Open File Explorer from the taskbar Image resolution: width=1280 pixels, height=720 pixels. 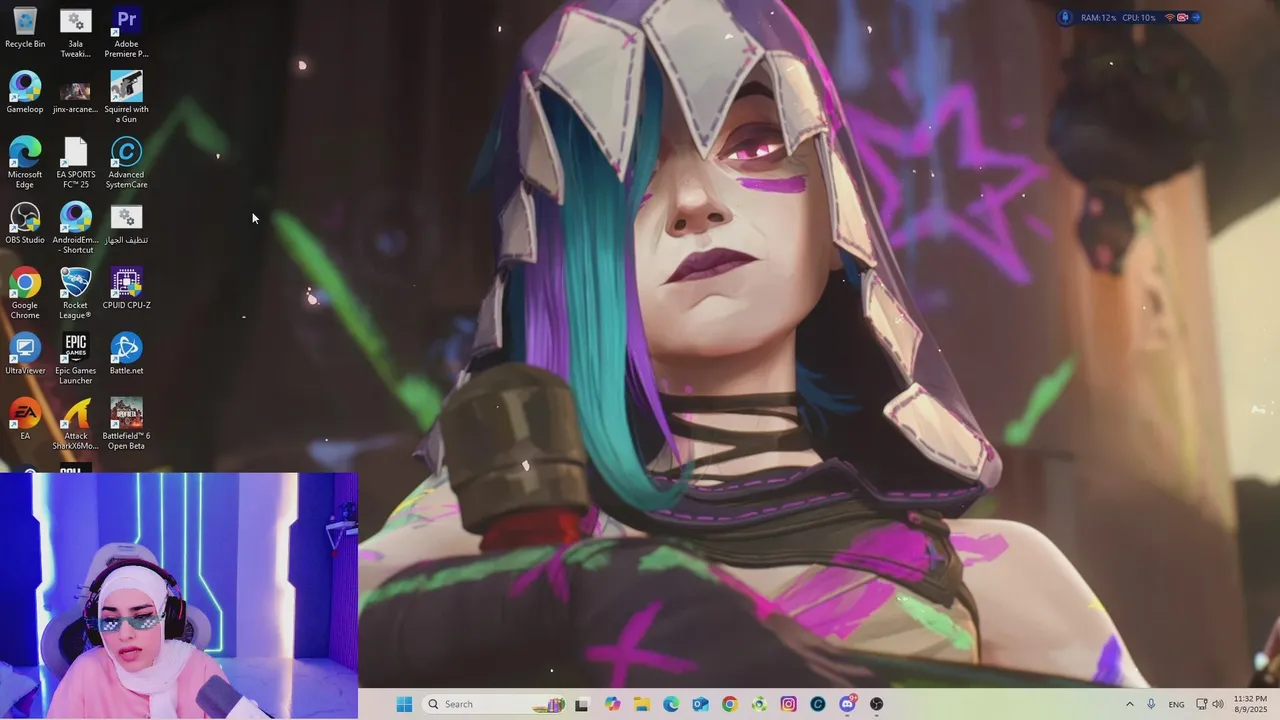[x=641, y=704]
